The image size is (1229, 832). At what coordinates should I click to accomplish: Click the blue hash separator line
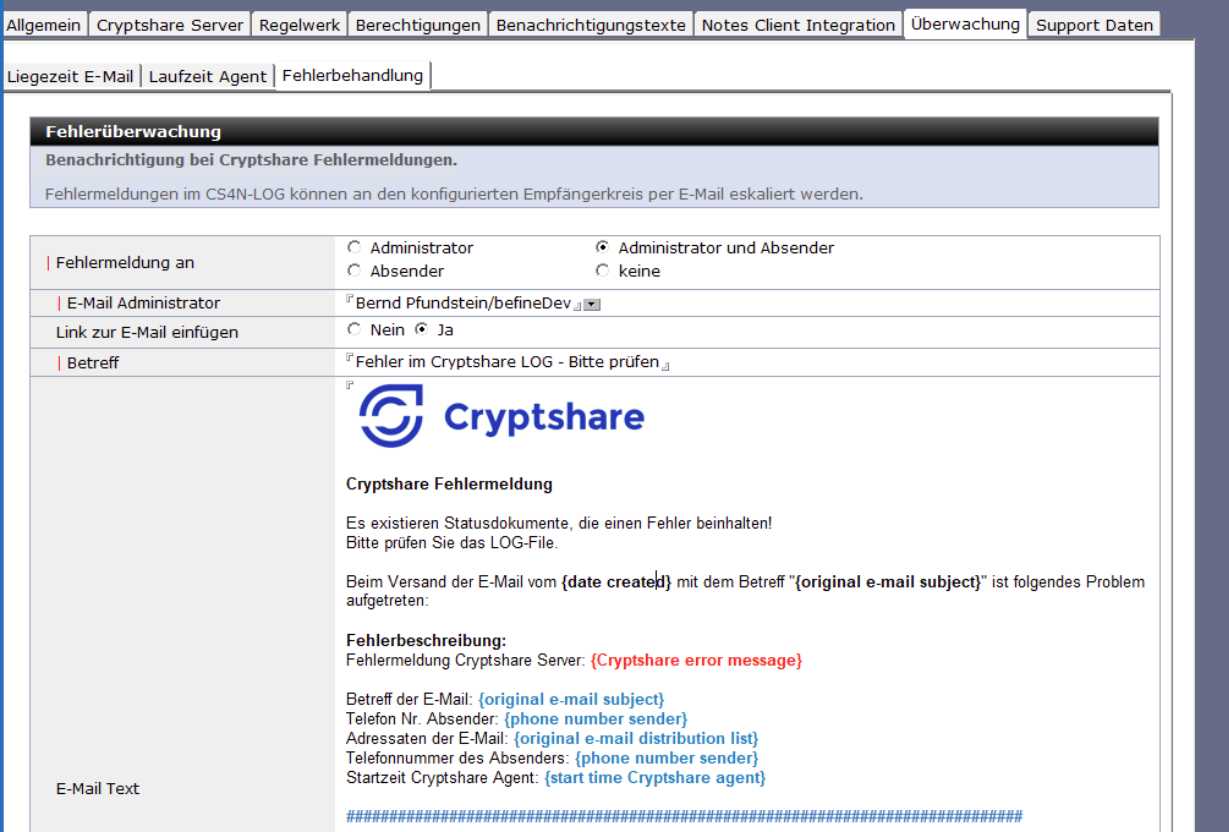click(x=684, y=816)
